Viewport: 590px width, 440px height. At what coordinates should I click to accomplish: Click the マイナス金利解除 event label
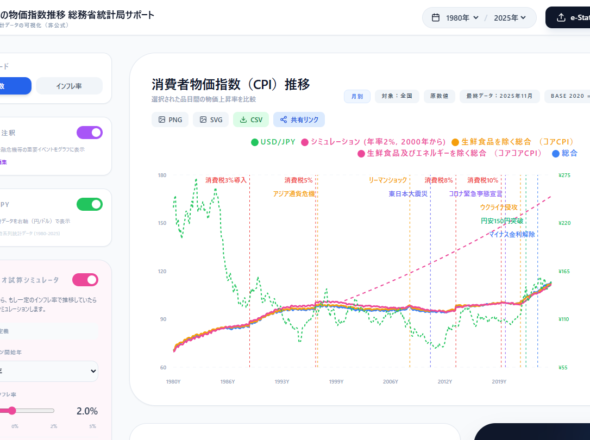click(512, 234)
